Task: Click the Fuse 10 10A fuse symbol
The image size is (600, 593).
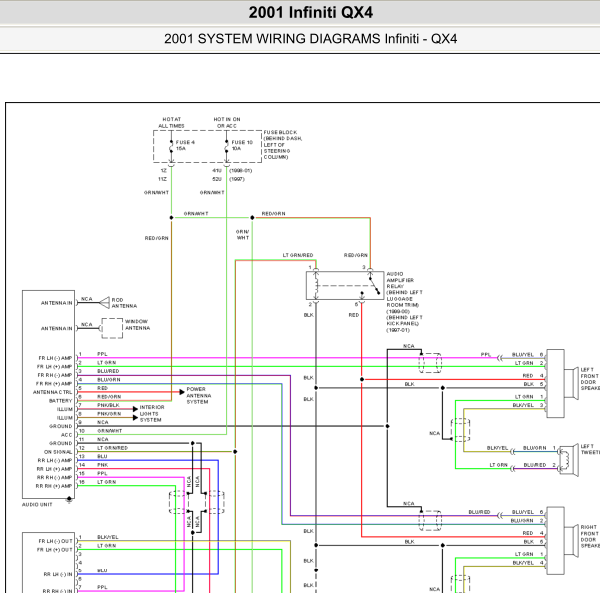Action: pyautogui.click(x=227, y=146)
